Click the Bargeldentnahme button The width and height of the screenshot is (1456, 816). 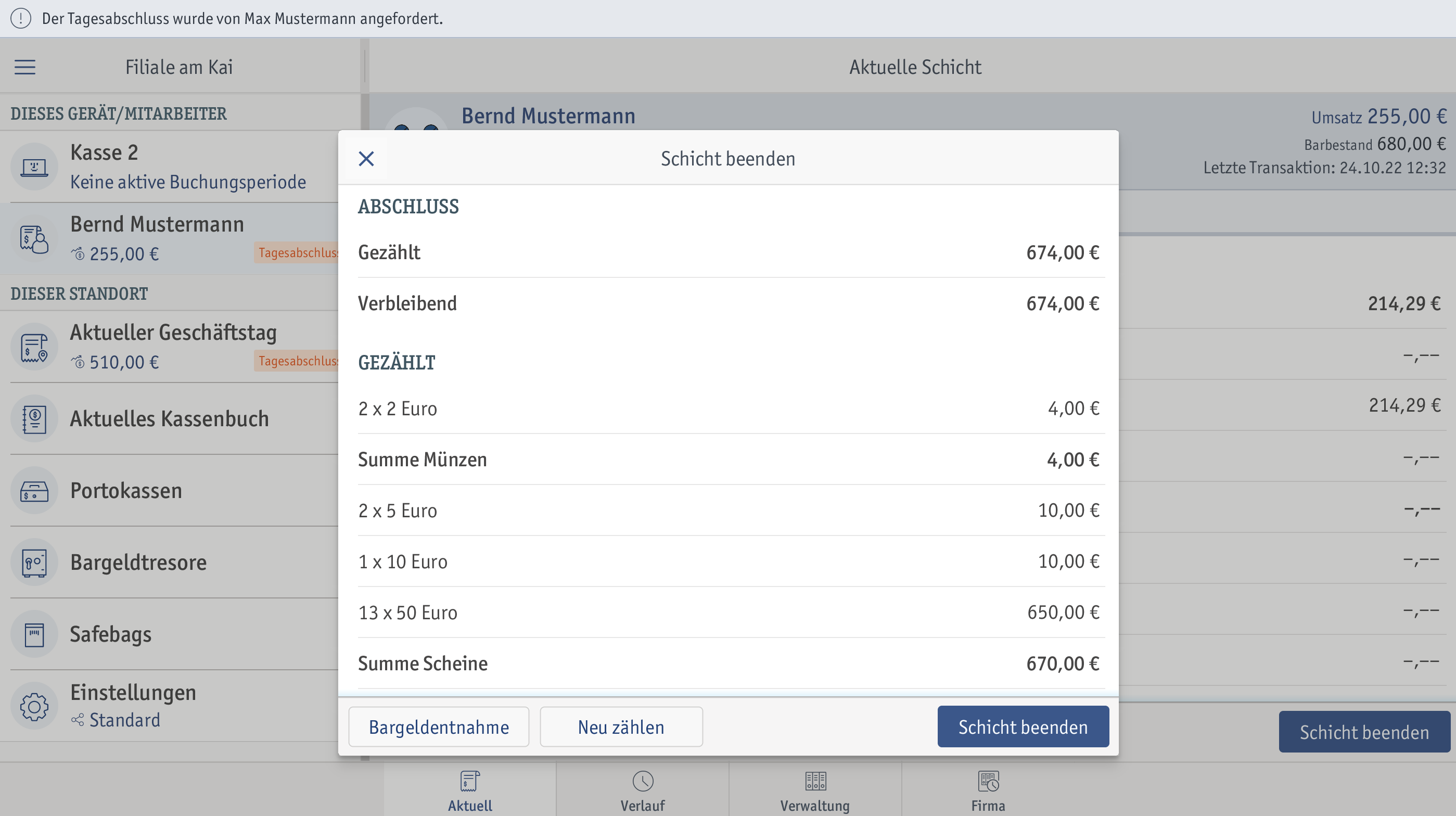[x=439, y=726]
